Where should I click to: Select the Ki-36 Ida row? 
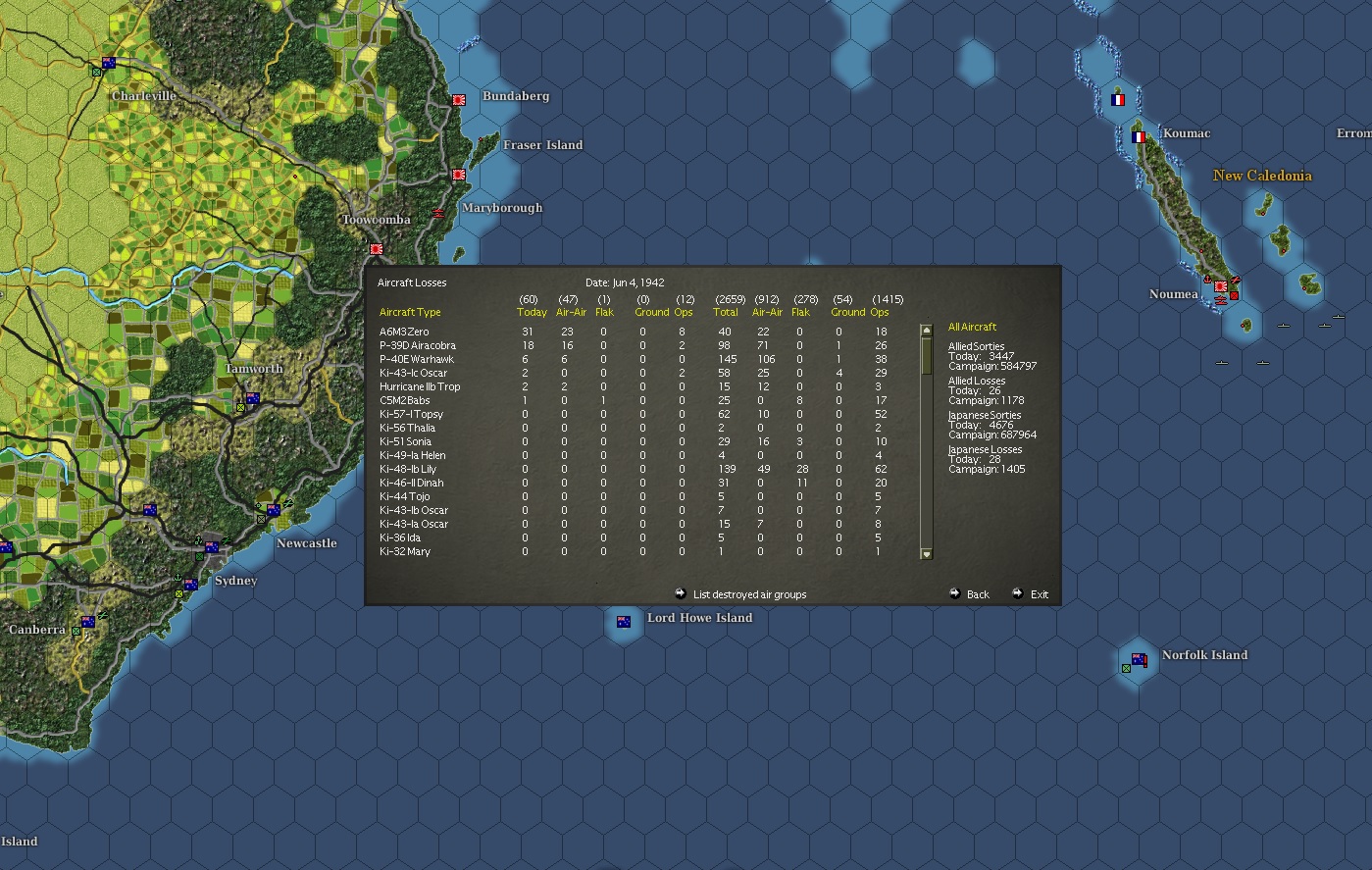(635, 537)
